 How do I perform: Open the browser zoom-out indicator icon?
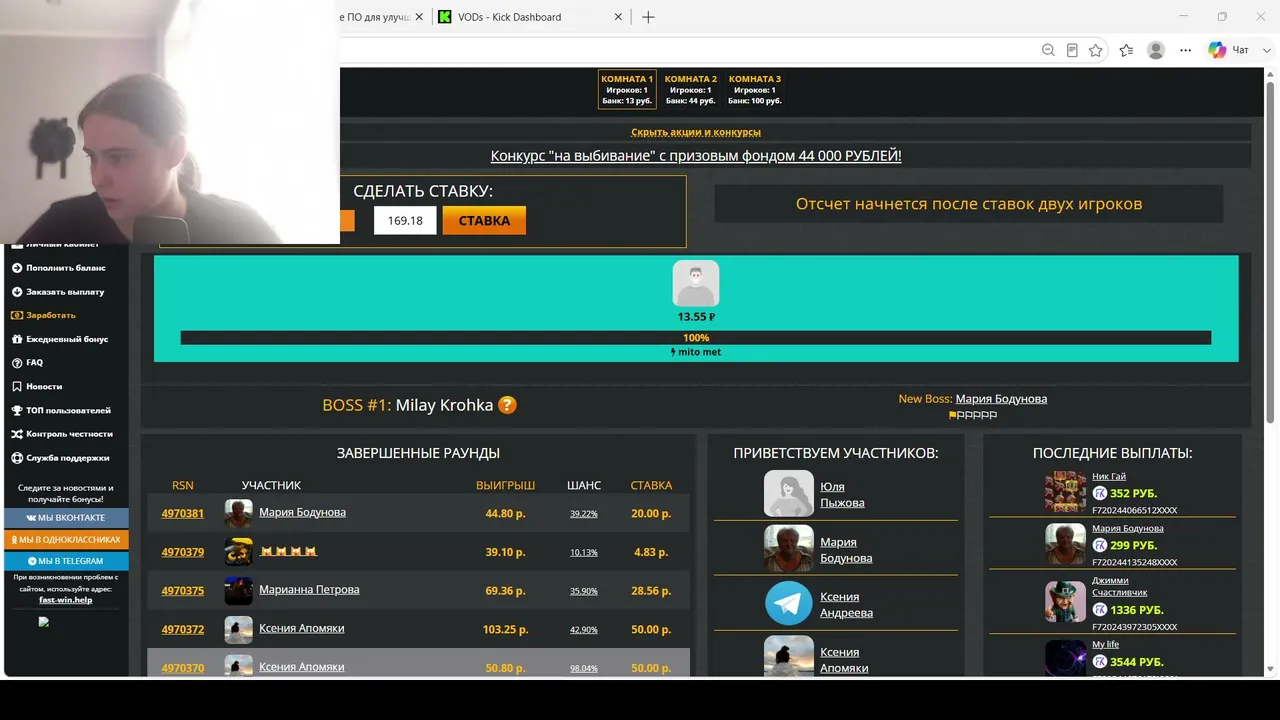[1048, 50]
